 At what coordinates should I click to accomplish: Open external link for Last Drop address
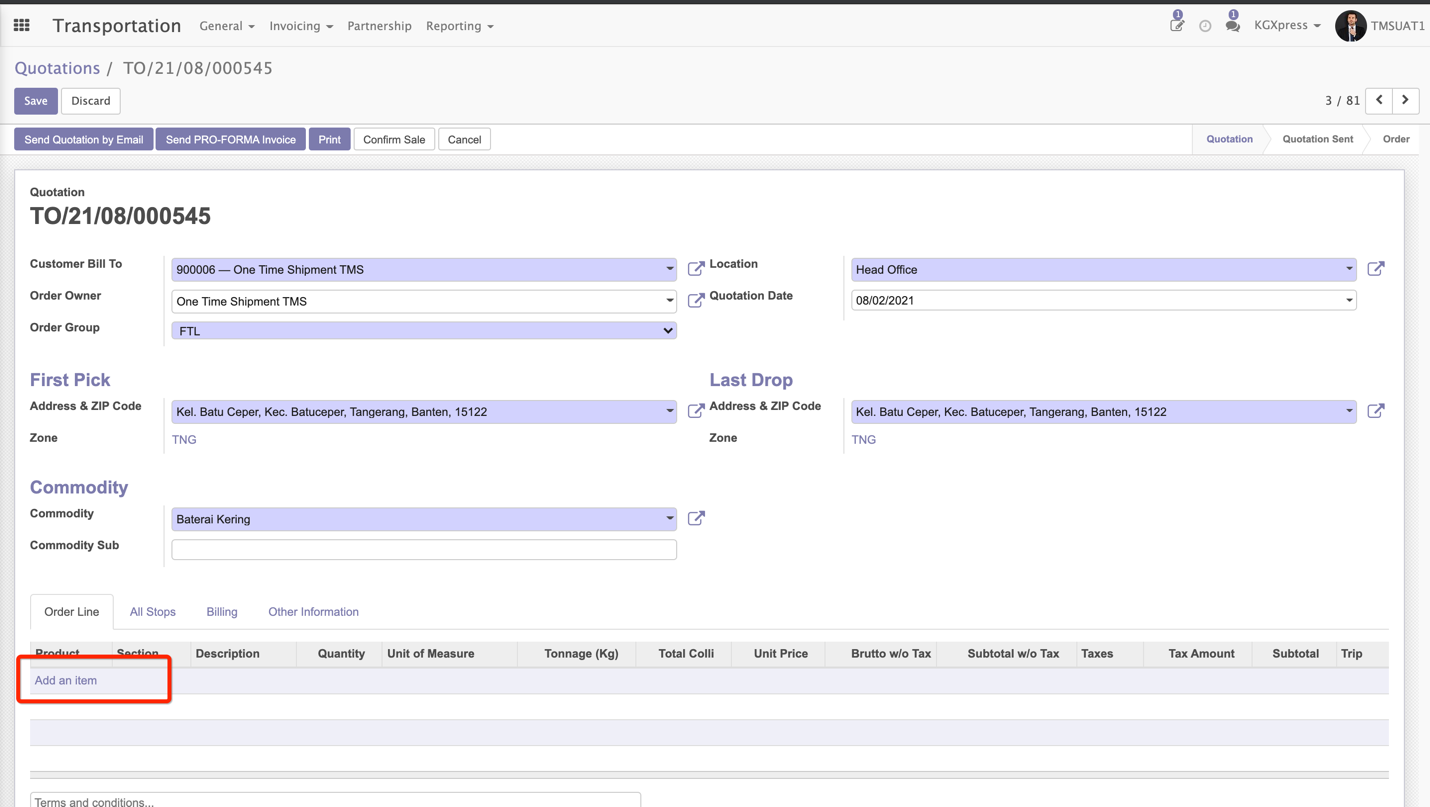coord(1376,410)
